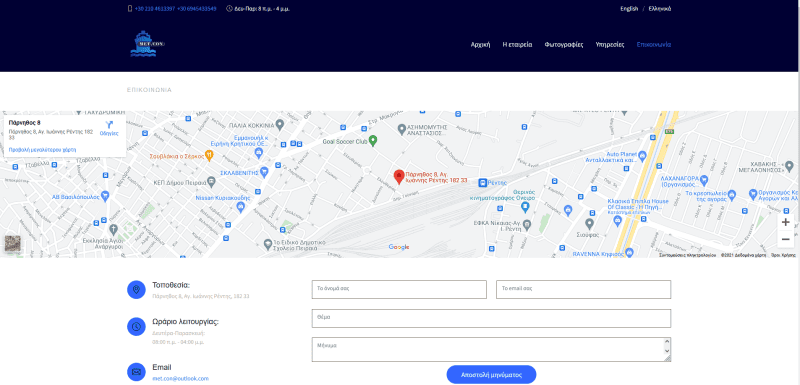Open the Υπηρεσίες menu item
Image resolution: width=800 pixels, height=385 pixels.
pyautogui.click(x=610, y=44)
